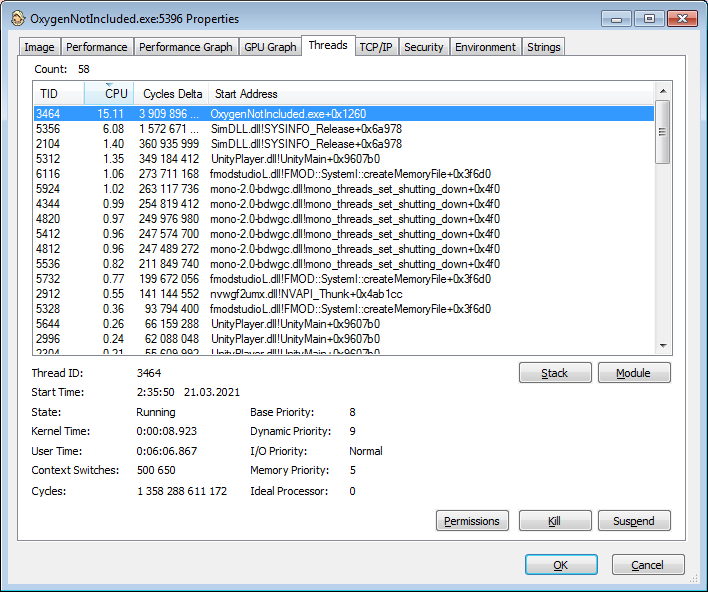Click CPU value 6.08

click(x=113, y=129)
